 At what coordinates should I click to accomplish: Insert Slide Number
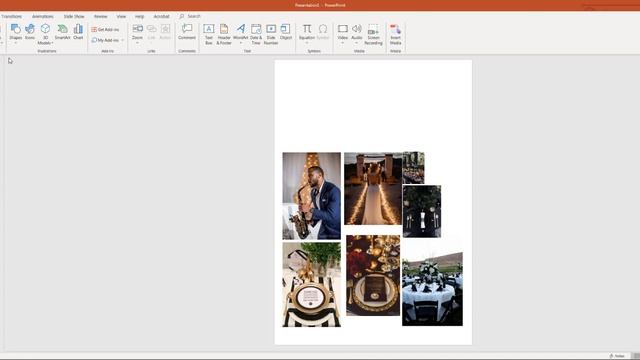(271, 34)
